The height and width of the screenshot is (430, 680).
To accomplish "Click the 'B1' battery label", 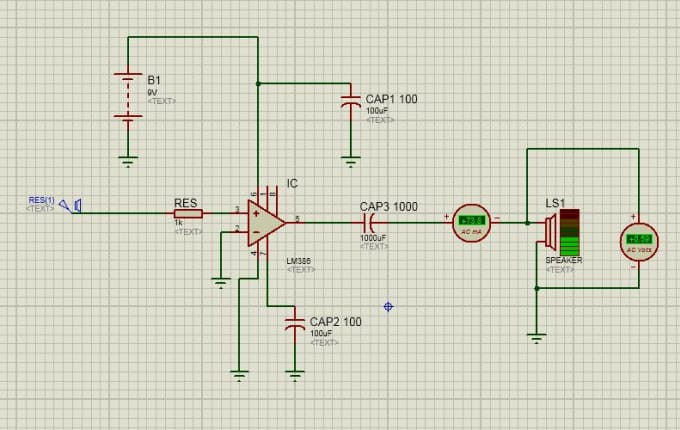I will tap(154, 80).
